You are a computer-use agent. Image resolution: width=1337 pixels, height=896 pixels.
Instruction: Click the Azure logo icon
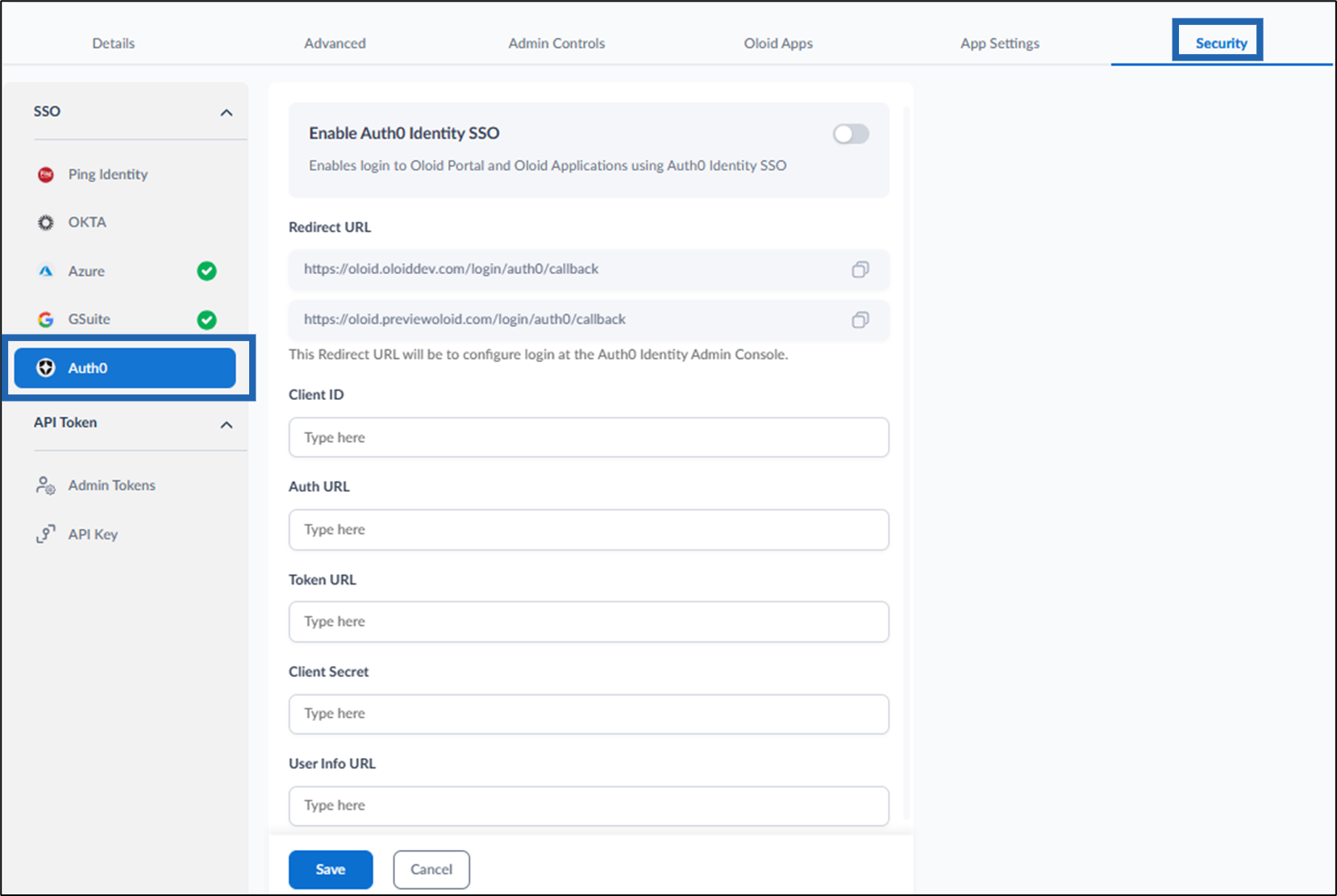coord(46,271)
